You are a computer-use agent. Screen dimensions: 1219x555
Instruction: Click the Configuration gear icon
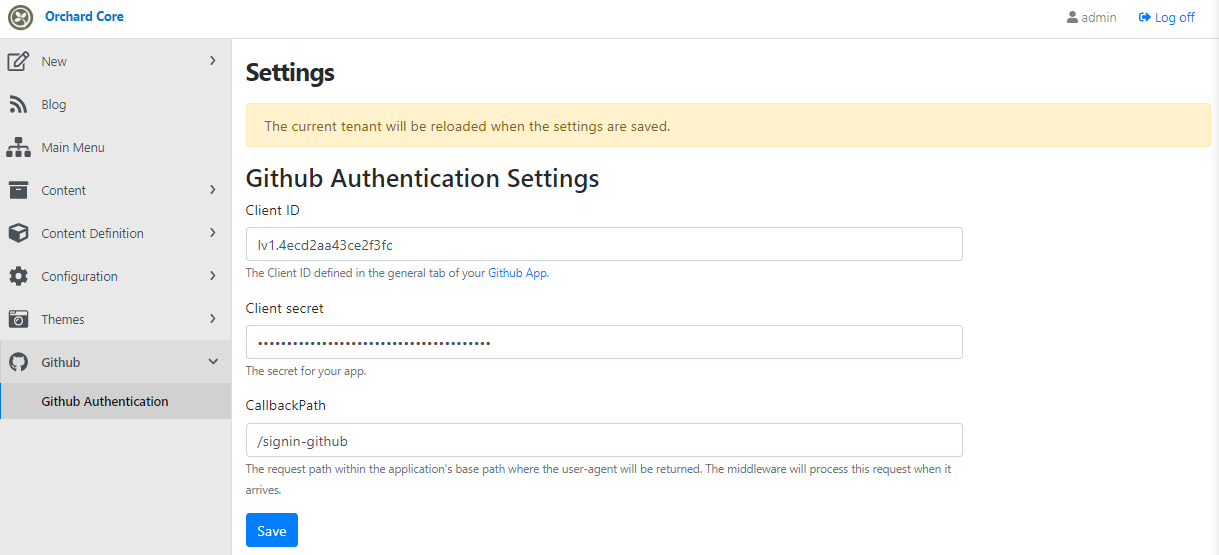[18, 276]
